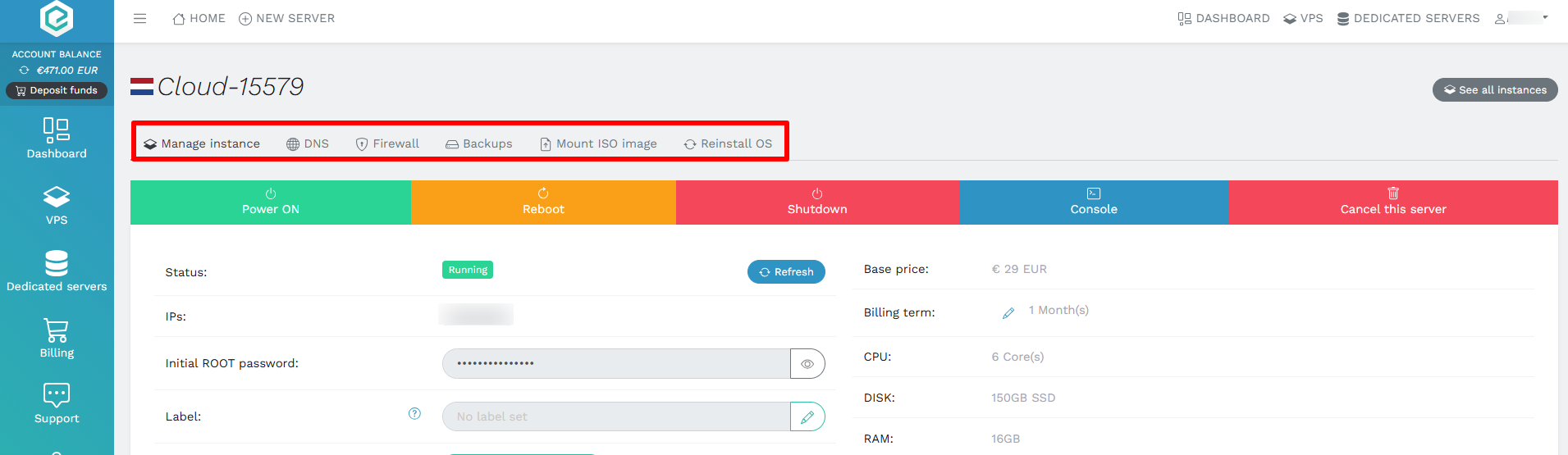1568x455 pixels.
Task: Click the Refresh status button
Action: tap(786, 271)
